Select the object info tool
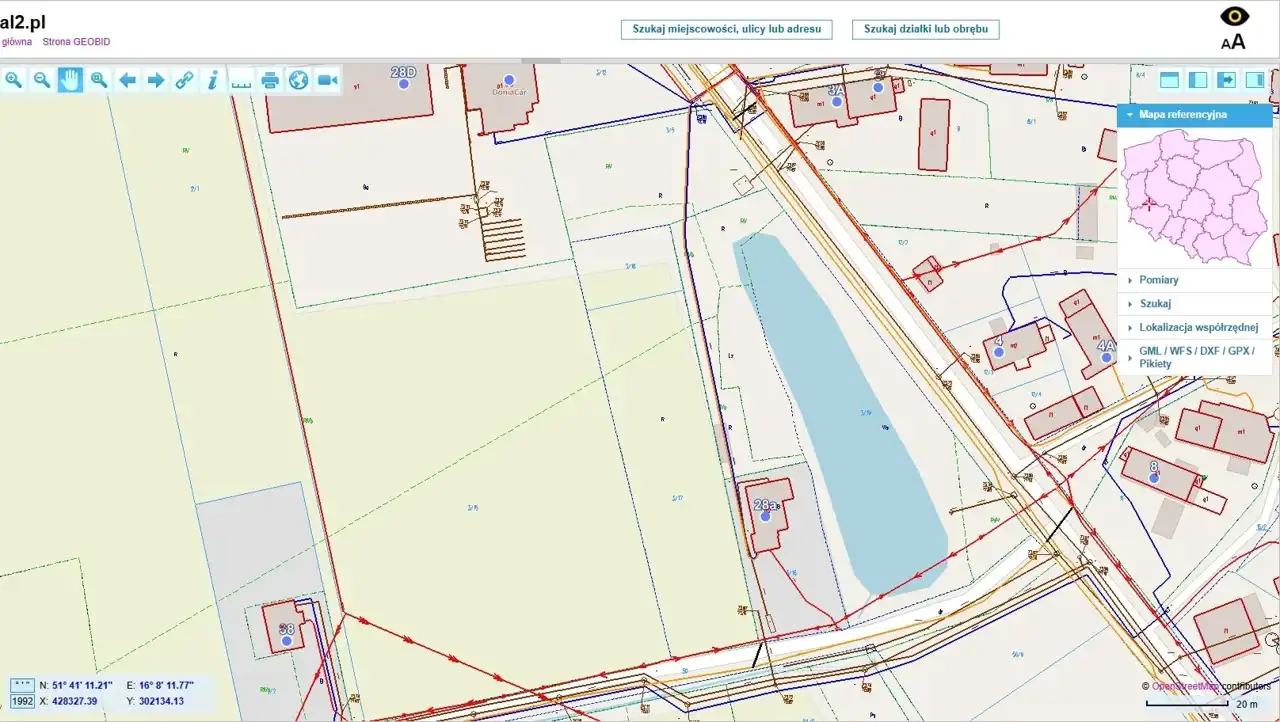Image resolution: width=1280 pixels, height=722 pixels. click(213, 81)
